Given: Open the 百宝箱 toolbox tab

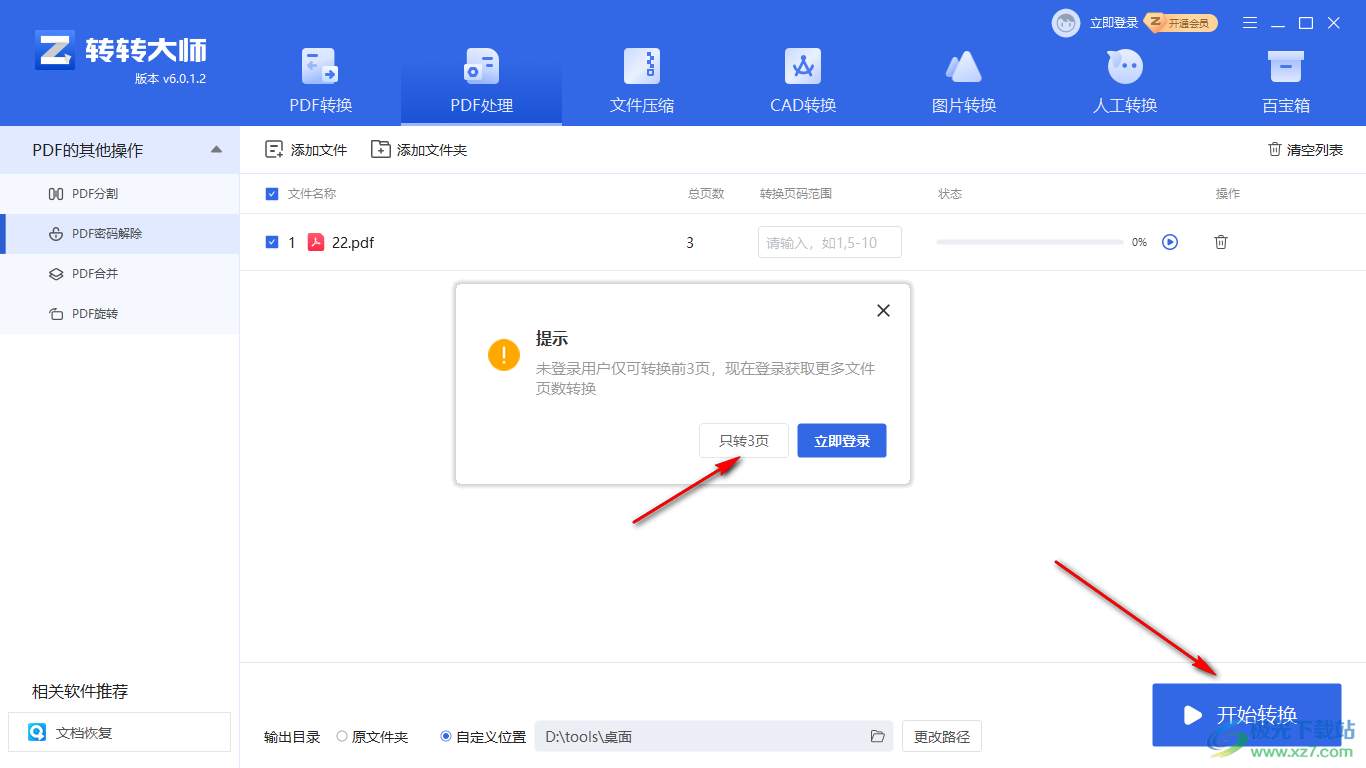Looking at the screenshot, I should point(1286,82).
